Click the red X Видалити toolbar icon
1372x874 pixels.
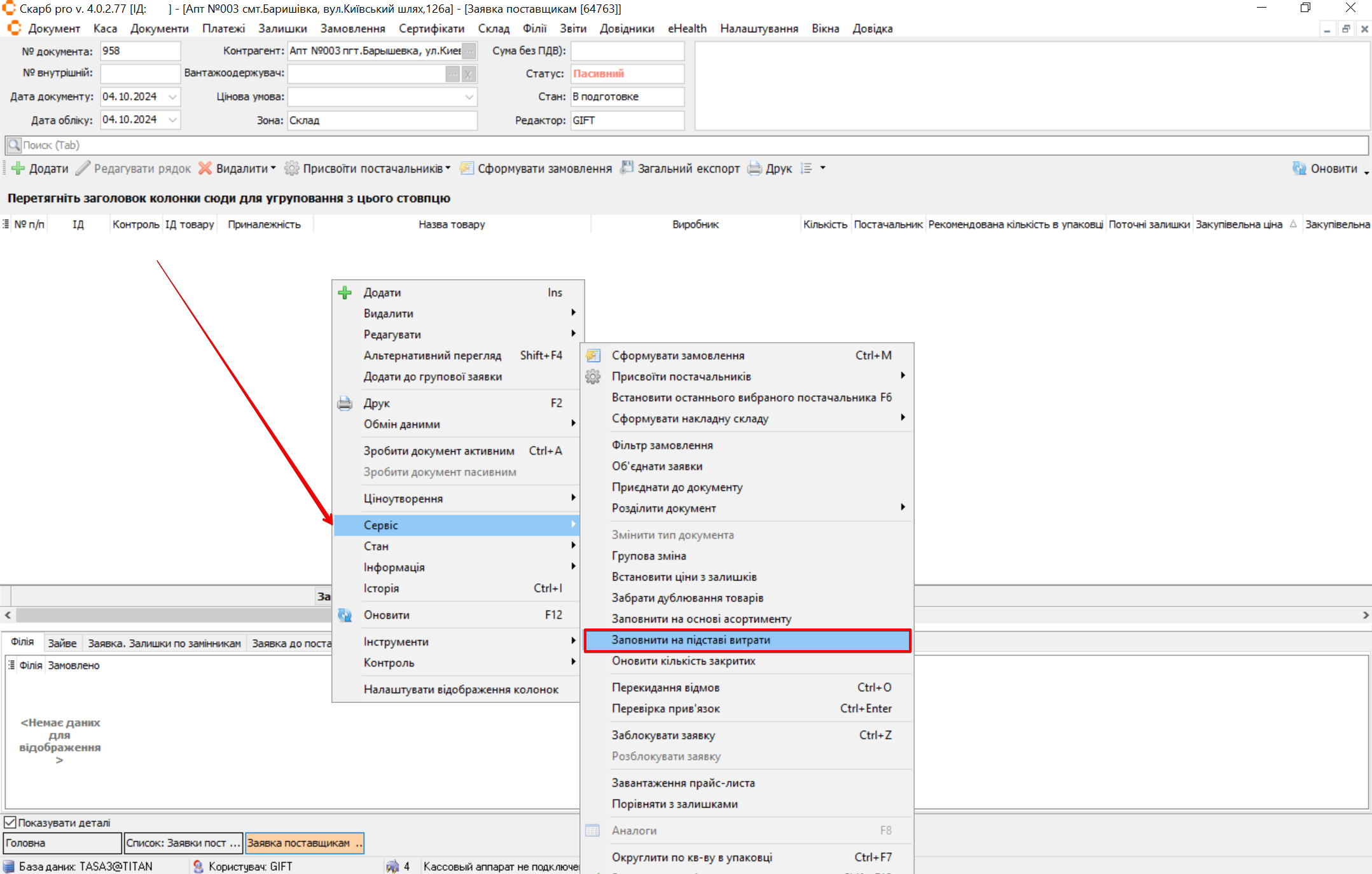[x=205, y=169]
